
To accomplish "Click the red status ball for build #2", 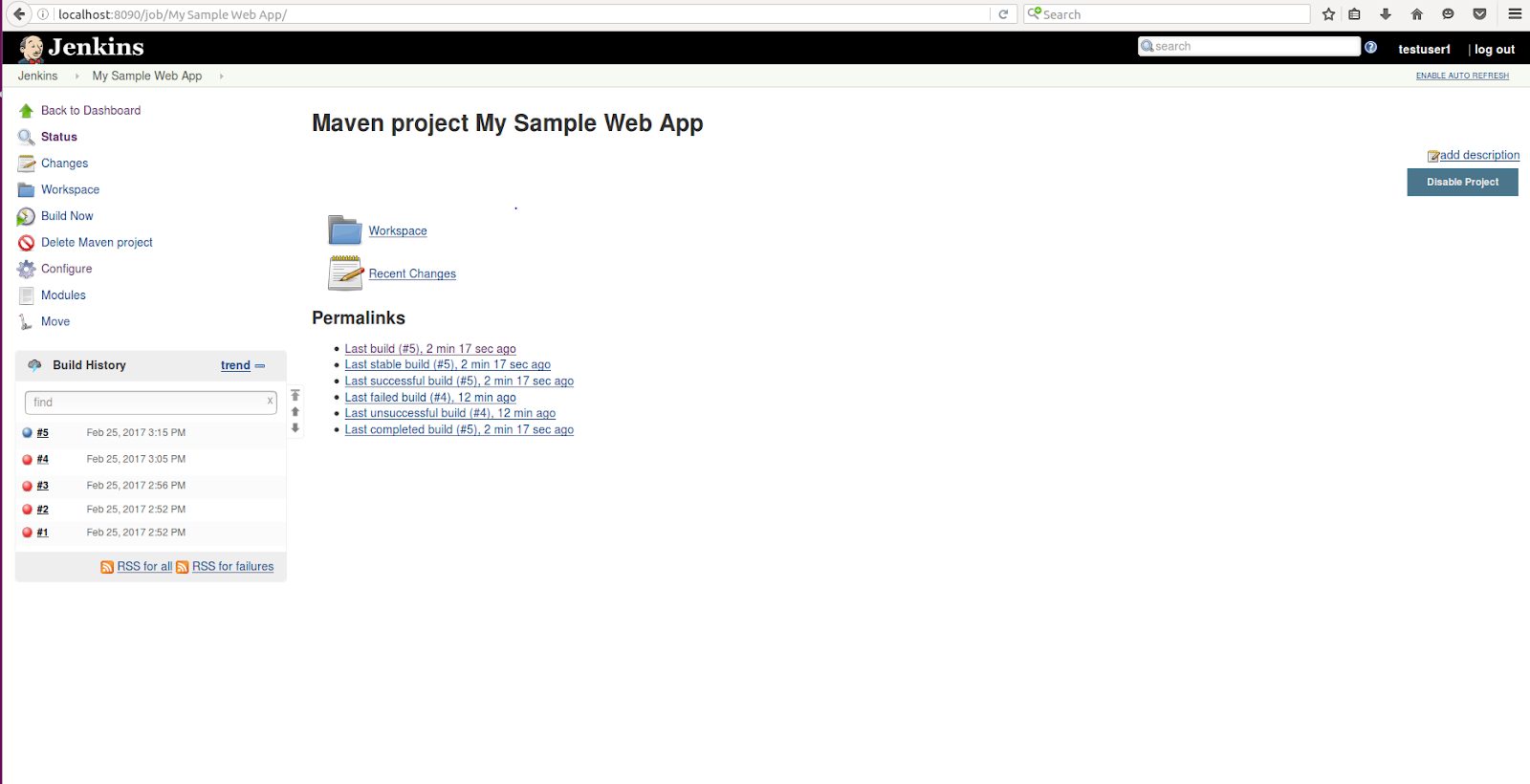I will point(28,510).
